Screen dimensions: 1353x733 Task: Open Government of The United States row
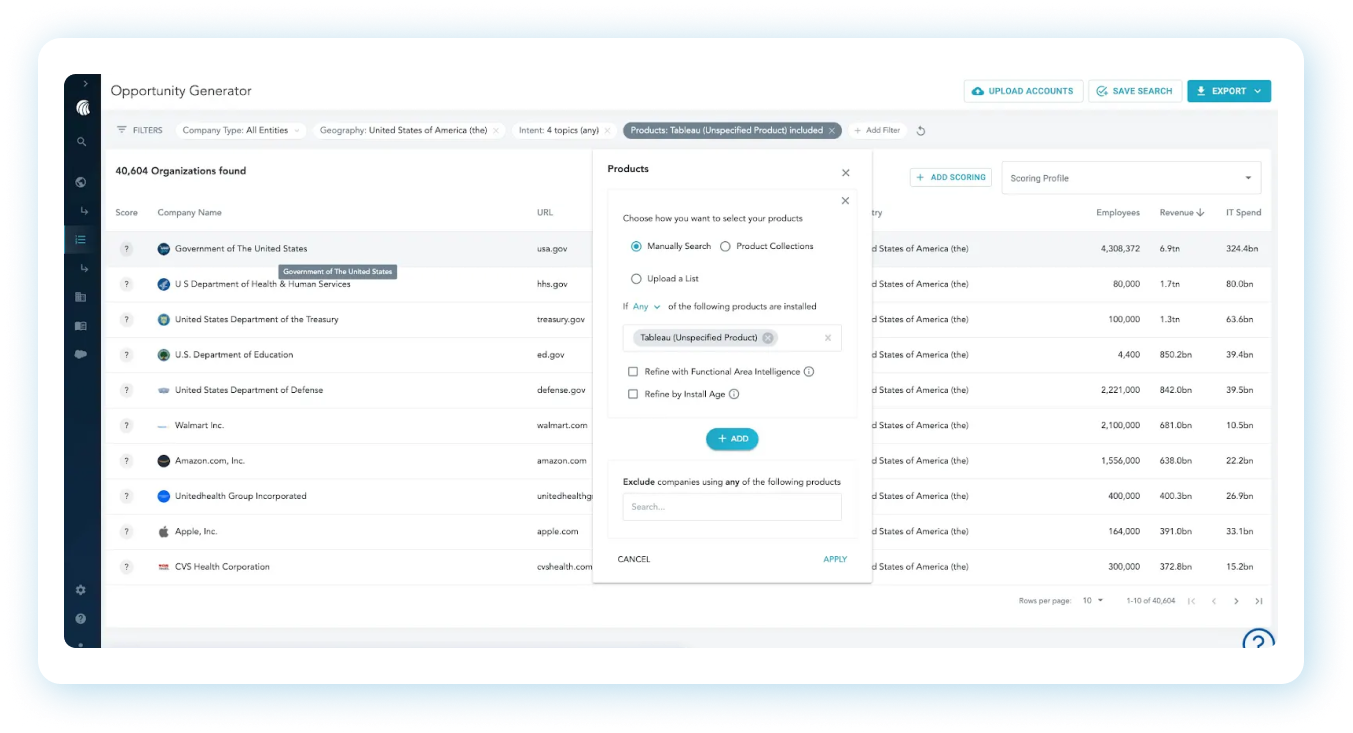click(x=688, y=249)
